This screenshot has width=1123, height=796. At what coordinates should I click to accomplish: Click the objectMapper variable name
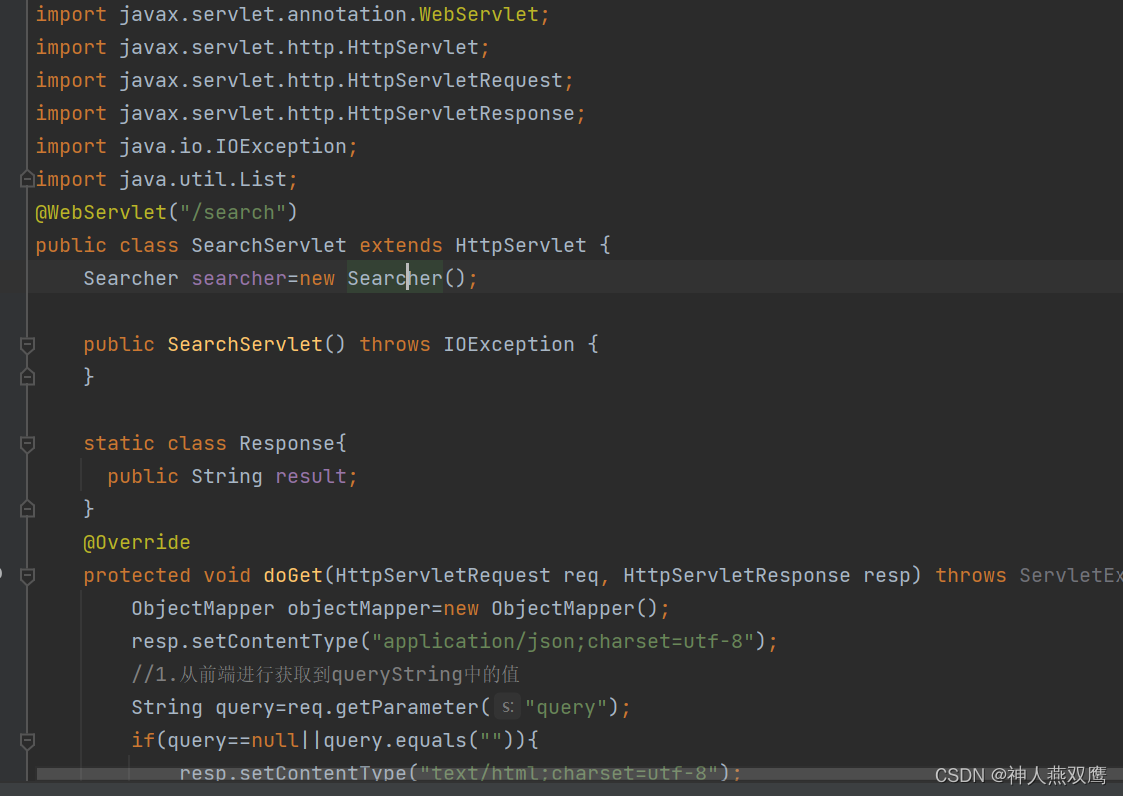[359, 608]
